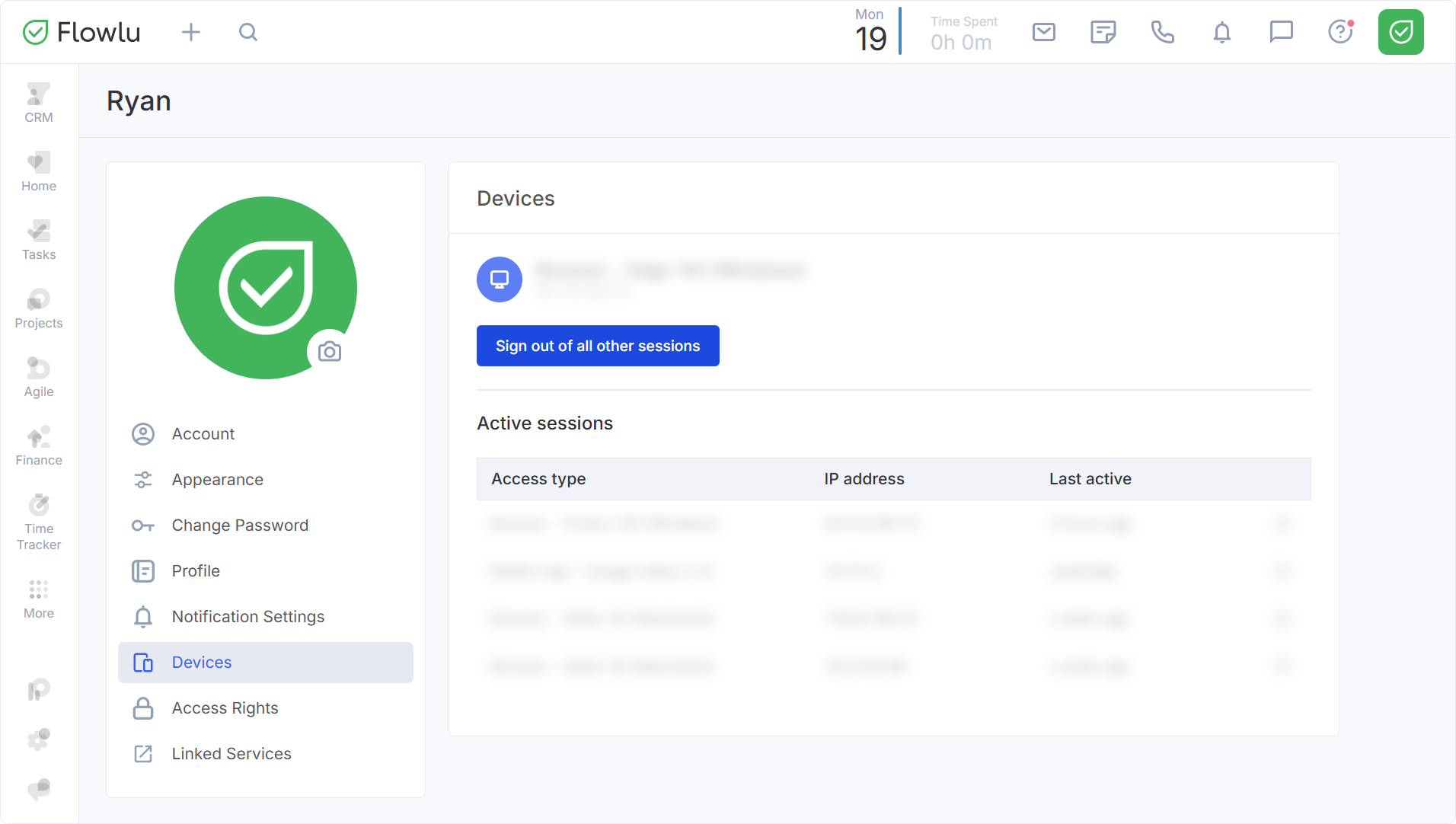Open the Linked Services section

(x=231, y=754)
